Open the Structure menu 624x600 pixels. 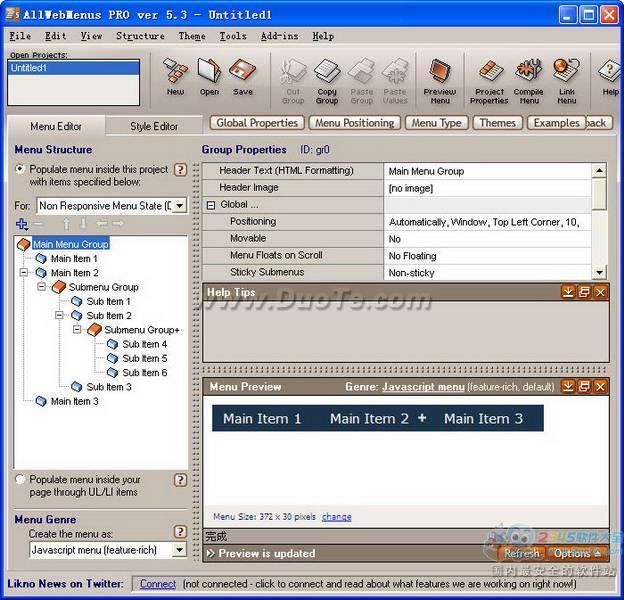click(140, 36)
